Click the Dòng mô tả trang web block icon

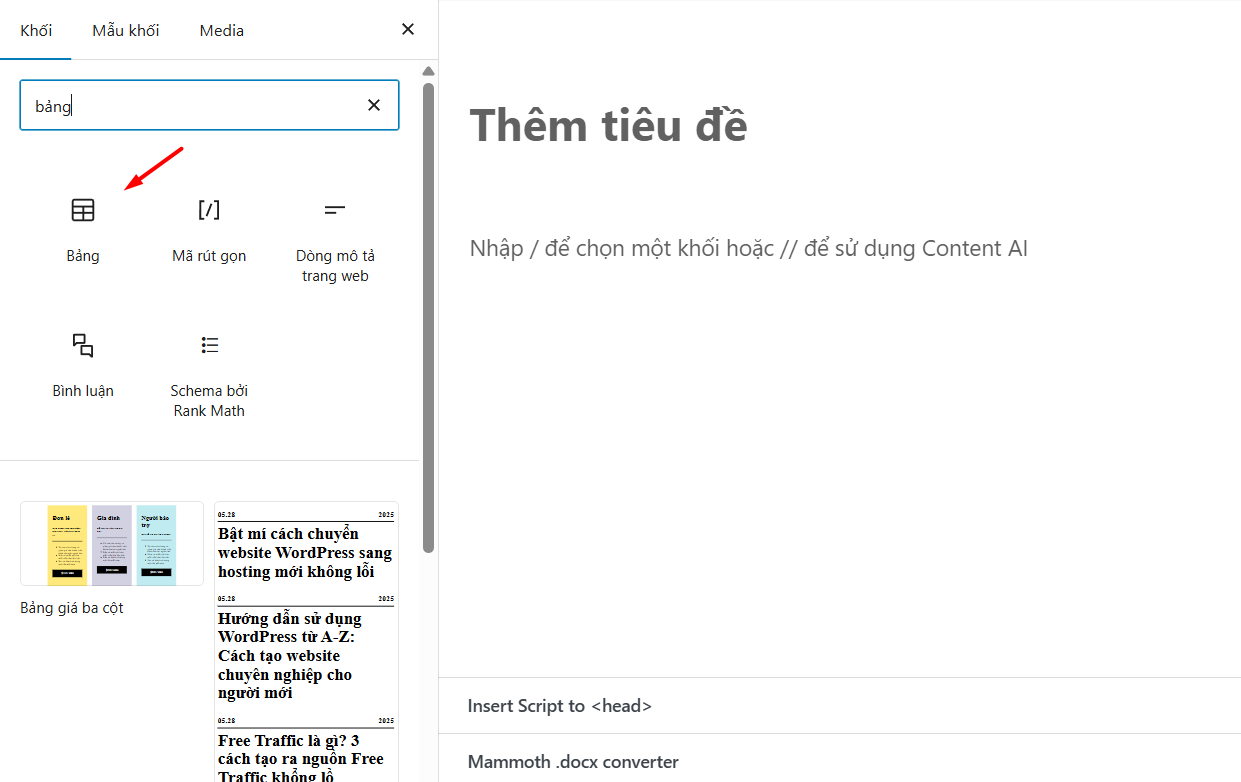point(334,210)
